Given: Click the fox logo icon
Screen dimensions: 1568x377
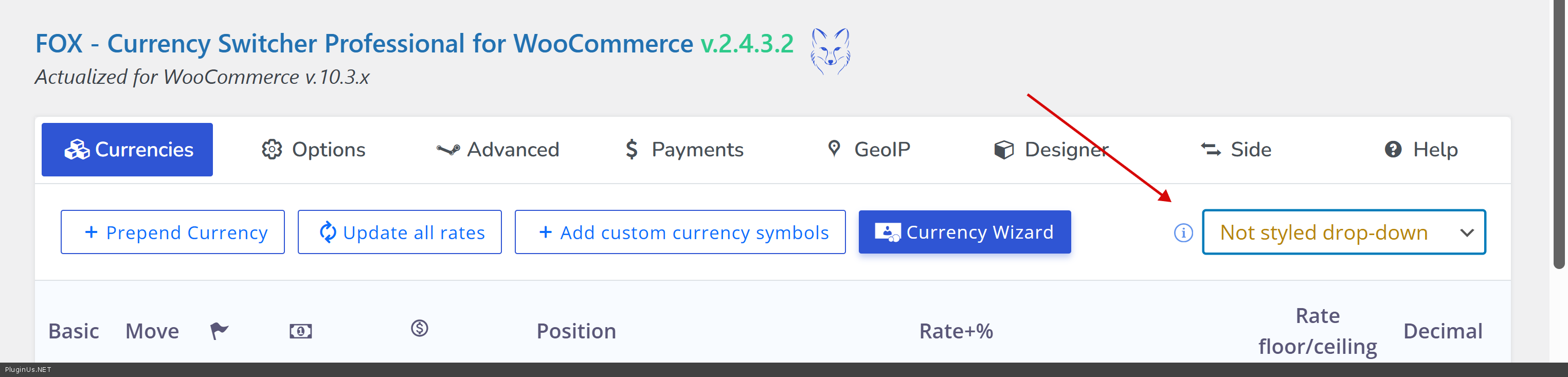Looking at the screenshot, I should (x=830, y=51).
